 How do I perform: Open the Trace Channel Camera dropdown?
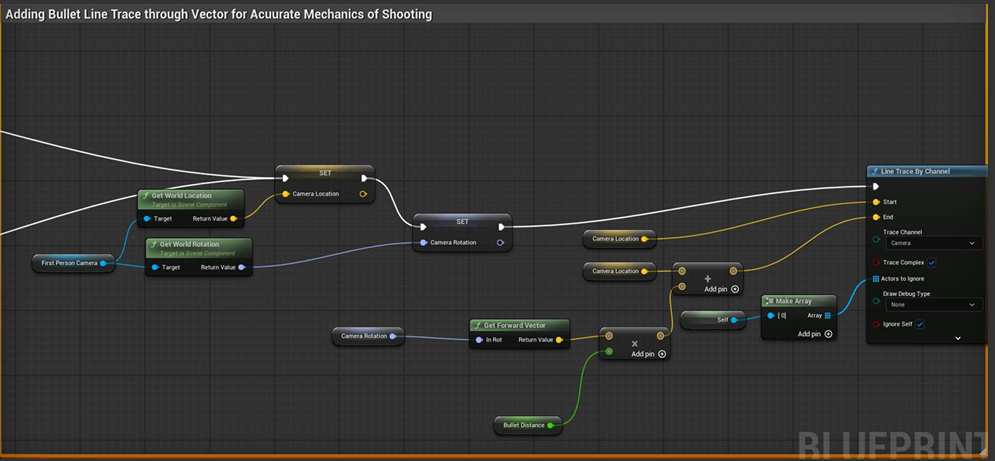(x=934, y=243)
